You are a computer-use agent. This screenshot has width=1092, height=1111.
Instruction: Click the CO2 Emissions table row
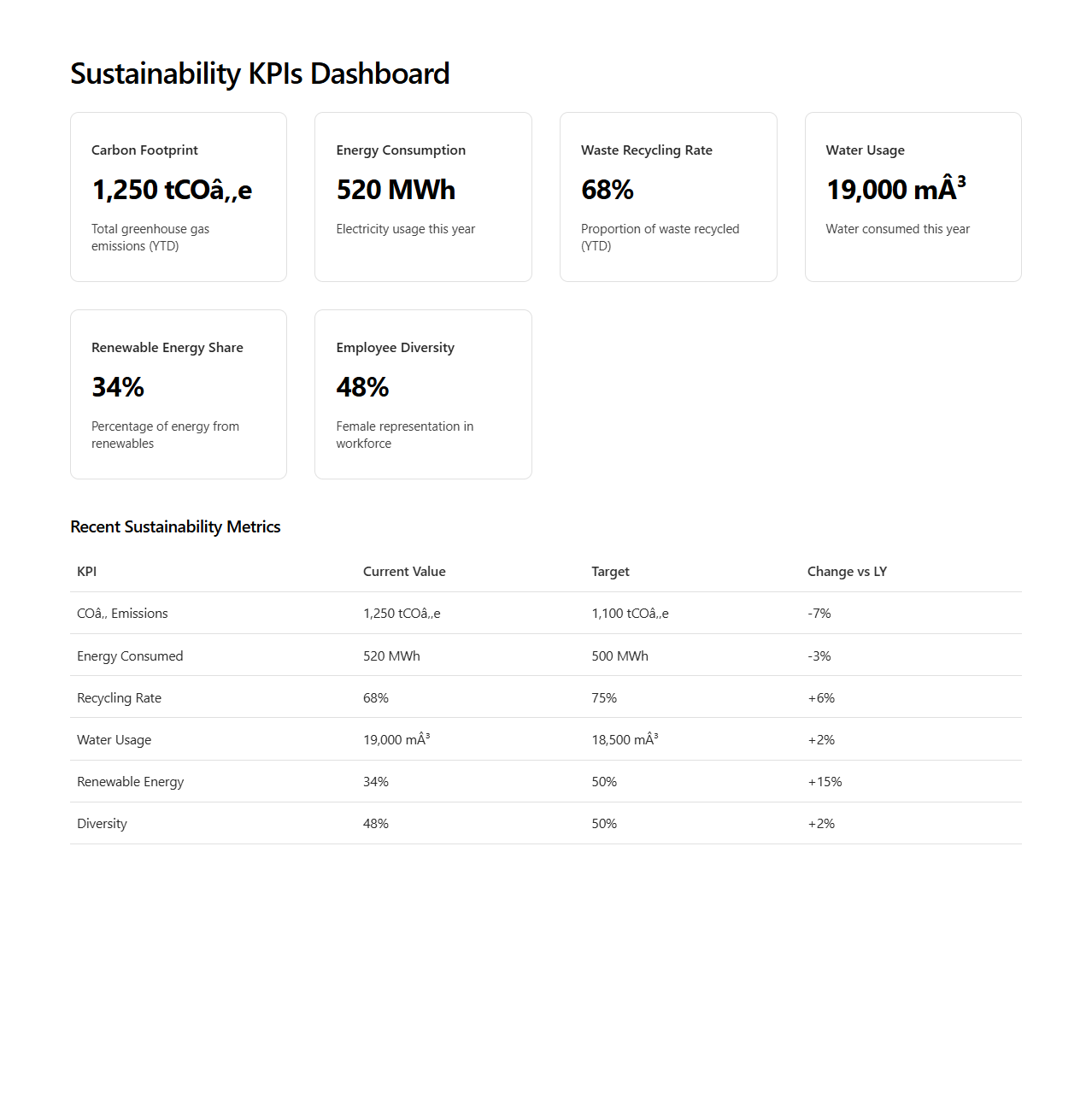[x=546, y=613]
